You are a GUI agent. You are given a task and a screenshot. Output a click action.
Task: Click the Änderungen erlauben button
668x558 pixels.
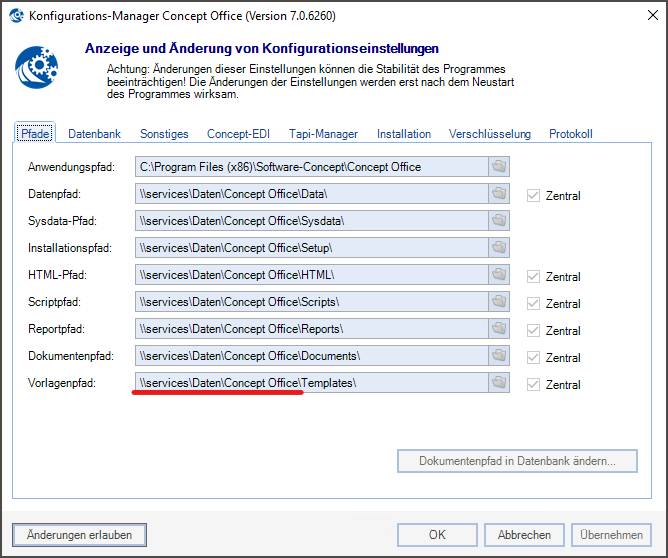pyautogui.click(x=79, y=535)
